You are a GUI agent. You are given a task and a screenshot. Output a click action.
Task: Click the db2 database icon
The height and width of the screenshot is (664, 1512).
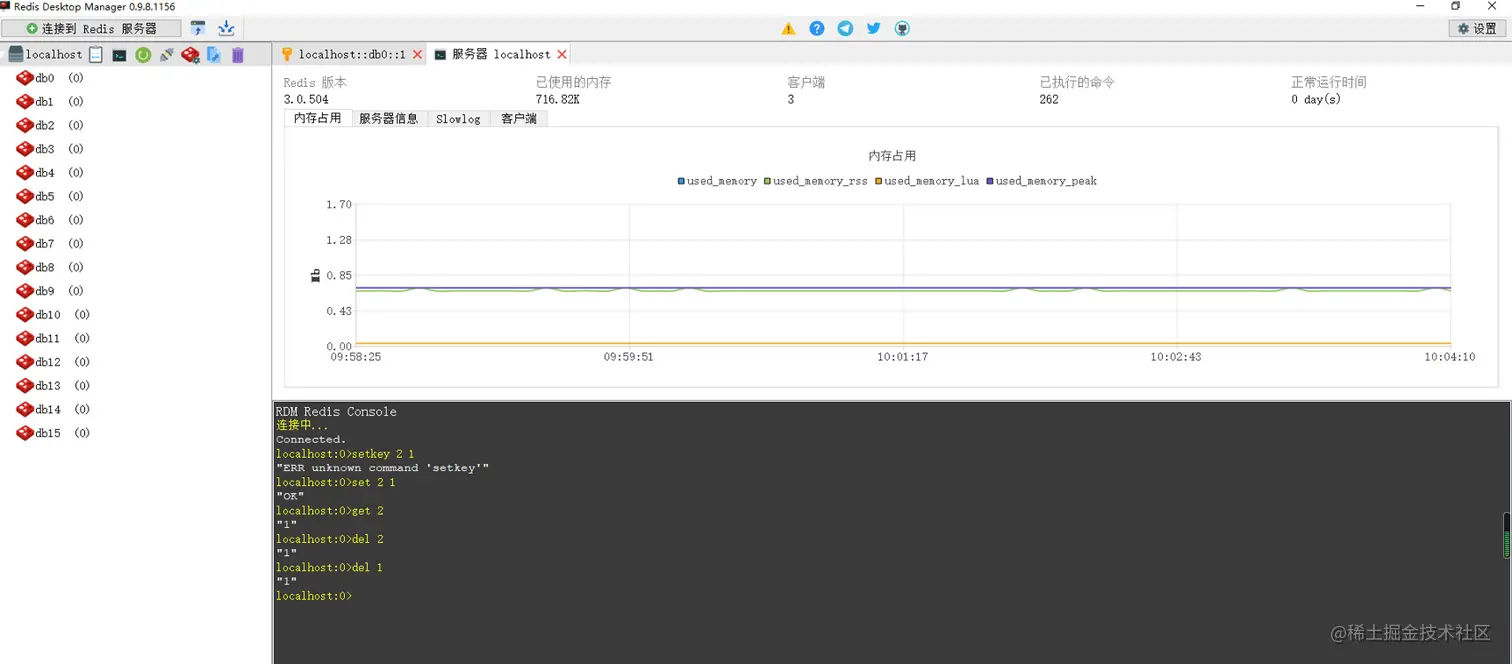(25, 125)
